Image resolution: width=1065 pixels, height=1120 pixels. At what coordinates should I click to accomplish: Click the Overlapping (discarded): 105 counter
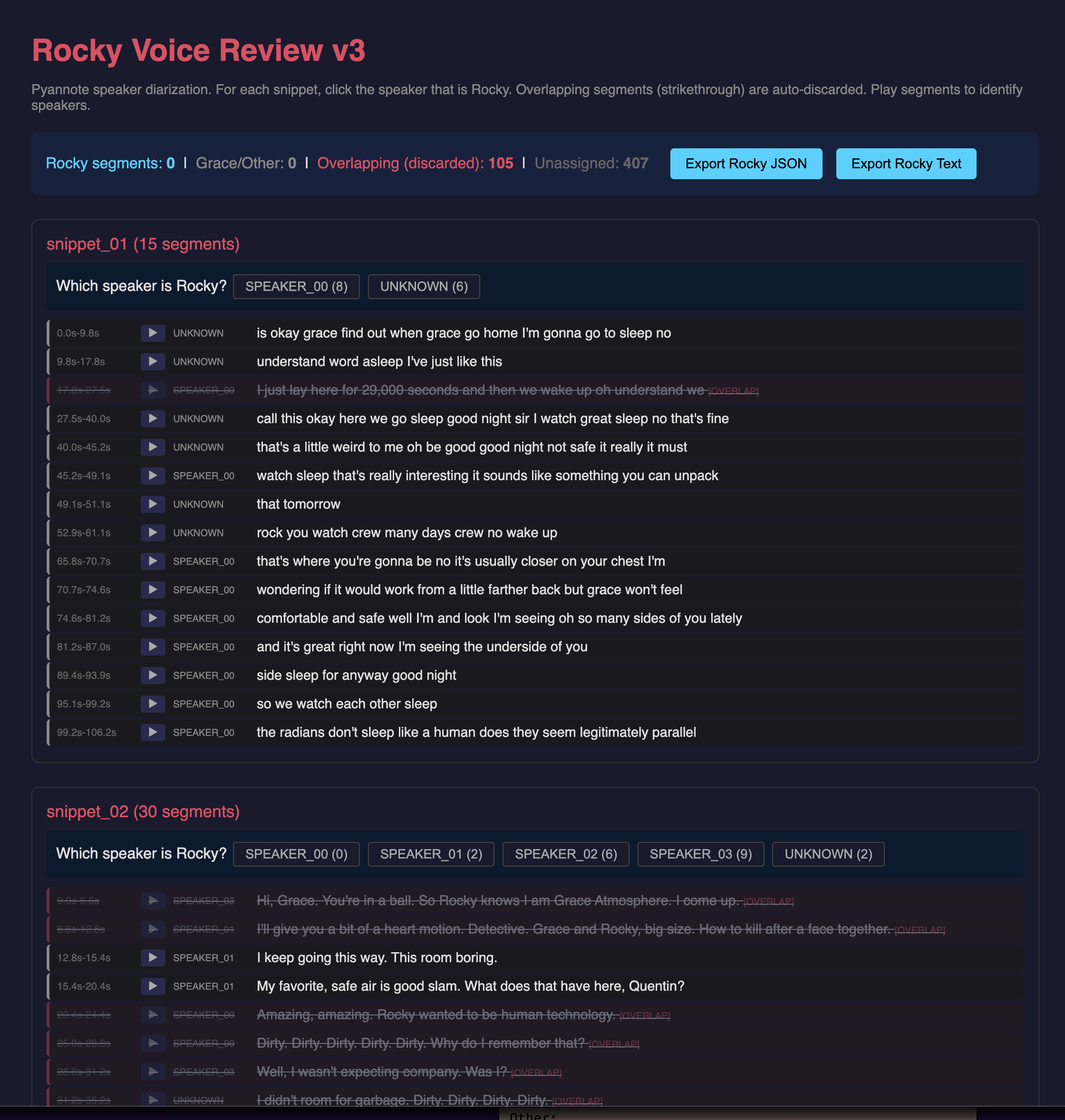pyautogui.click(x=415, y=164)
